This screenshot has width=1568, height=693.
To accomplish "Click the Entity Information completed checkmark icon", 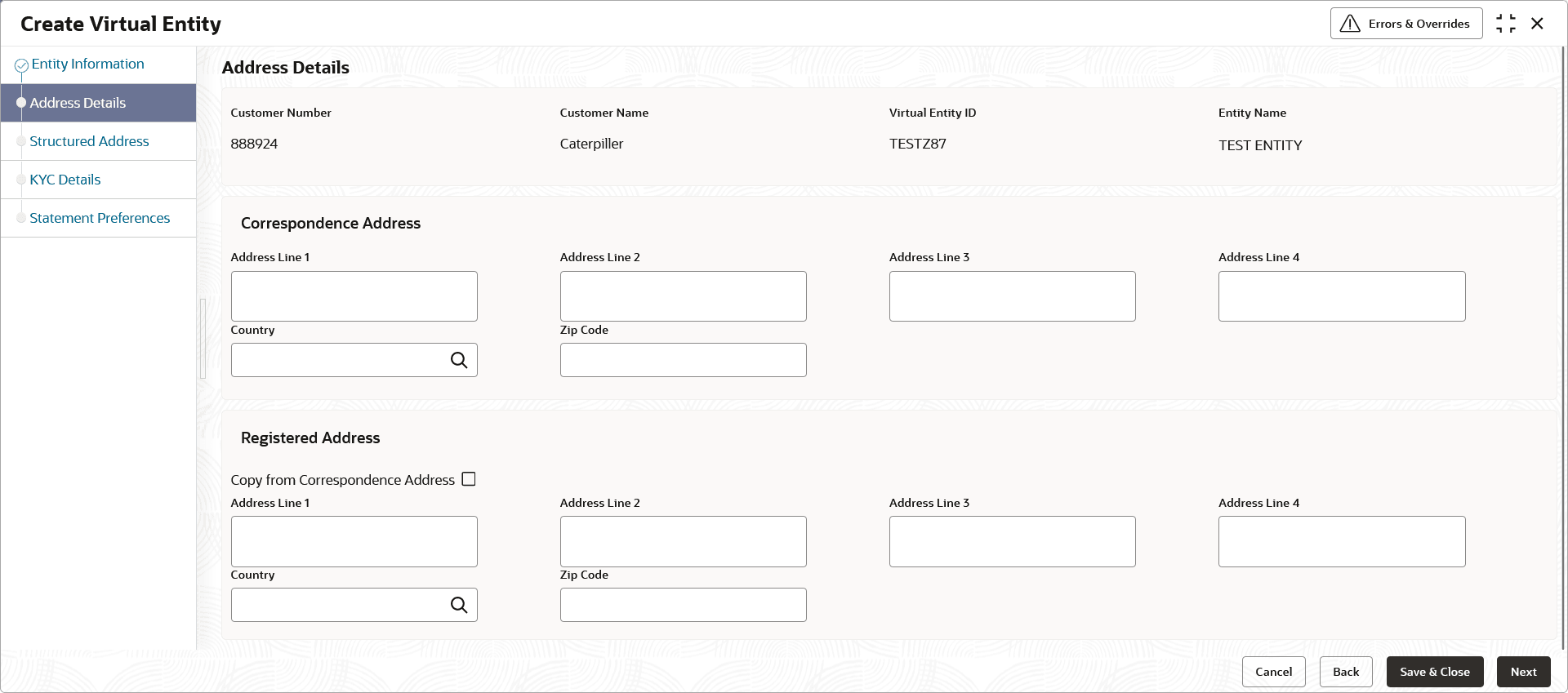I will click(22, 65).
